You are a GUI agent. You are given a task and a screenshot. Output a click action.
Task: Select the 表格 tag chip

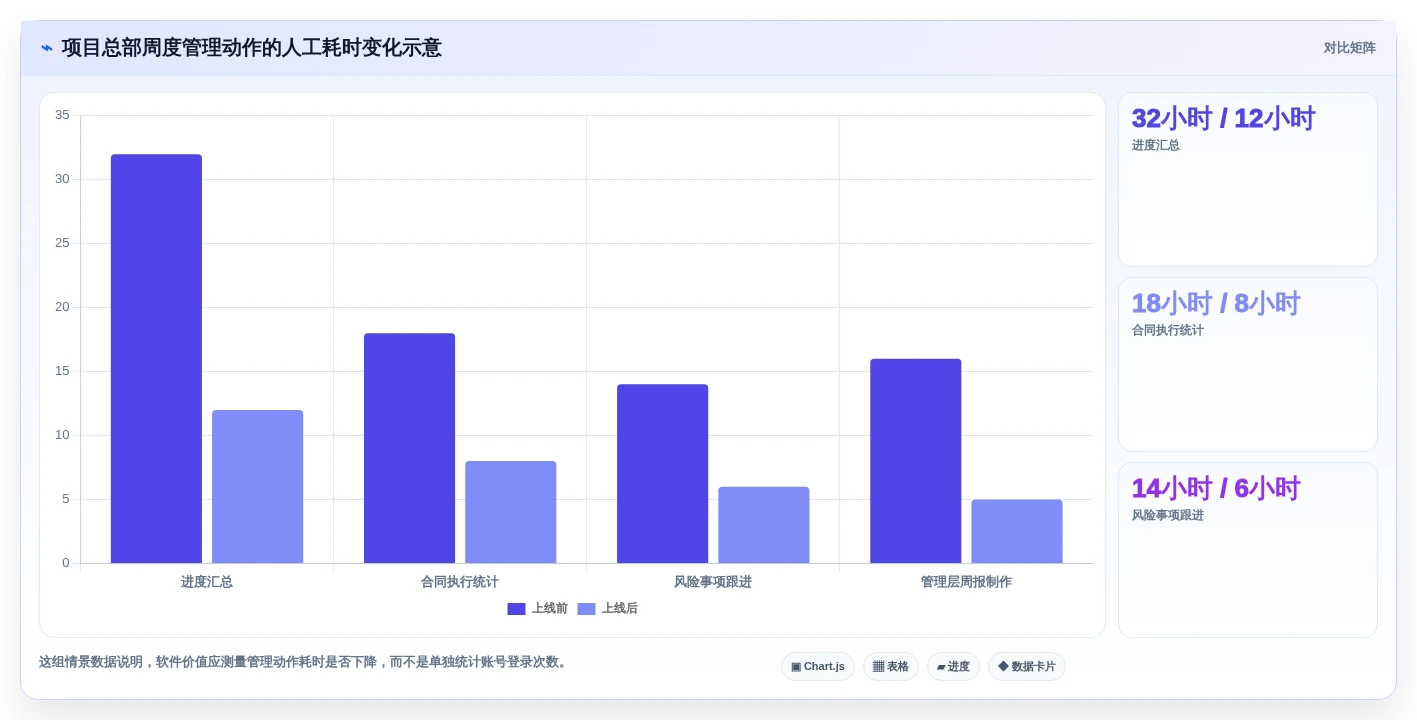click(x=891, y=667)
